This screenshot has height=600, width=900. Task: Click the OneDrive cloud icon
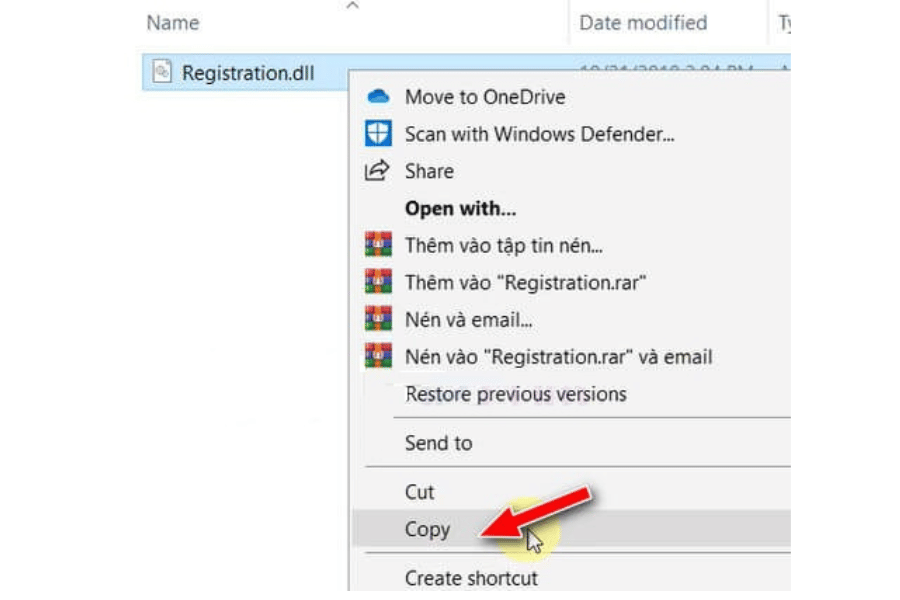pyautogui.click(x=377, y=97)
